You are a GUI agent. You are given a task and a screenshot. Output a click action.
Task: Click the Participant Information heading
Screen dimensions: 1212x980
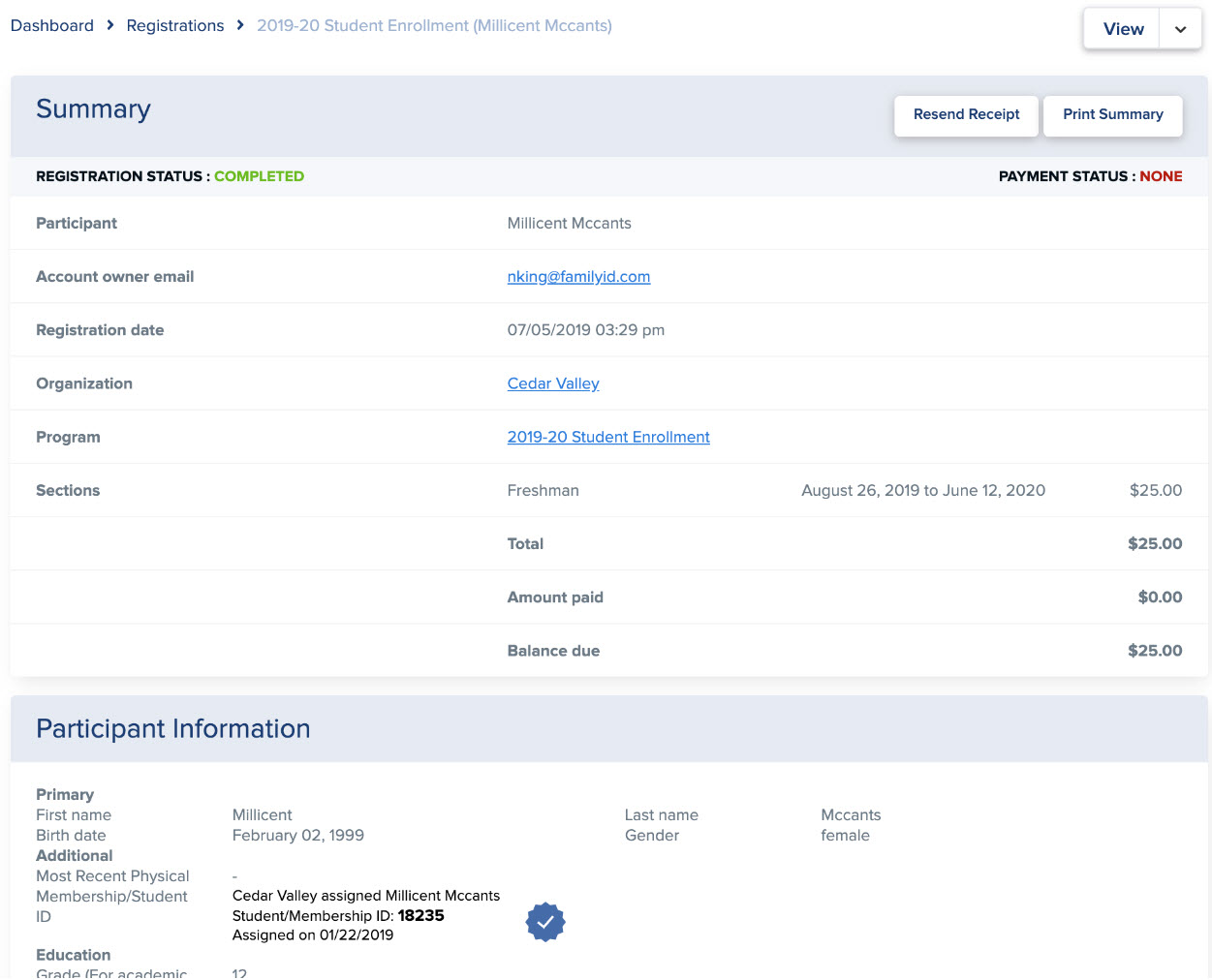[173, 729]
